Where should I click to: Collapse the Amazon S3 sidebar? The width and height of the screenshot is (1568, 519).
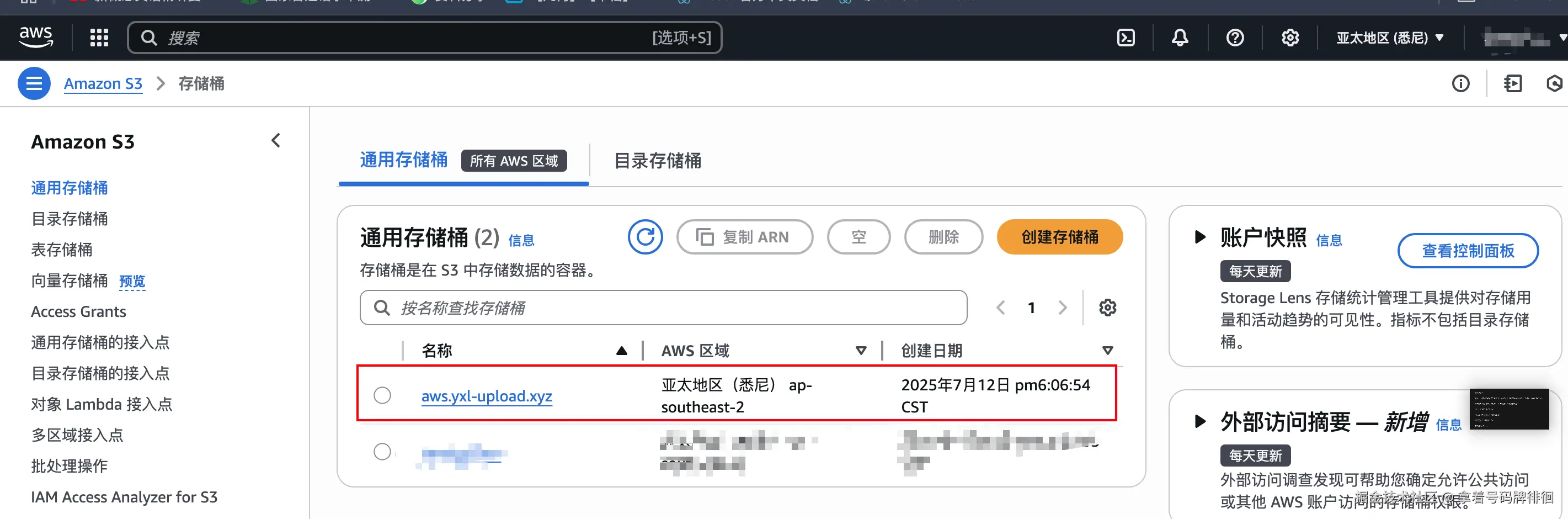276,141
